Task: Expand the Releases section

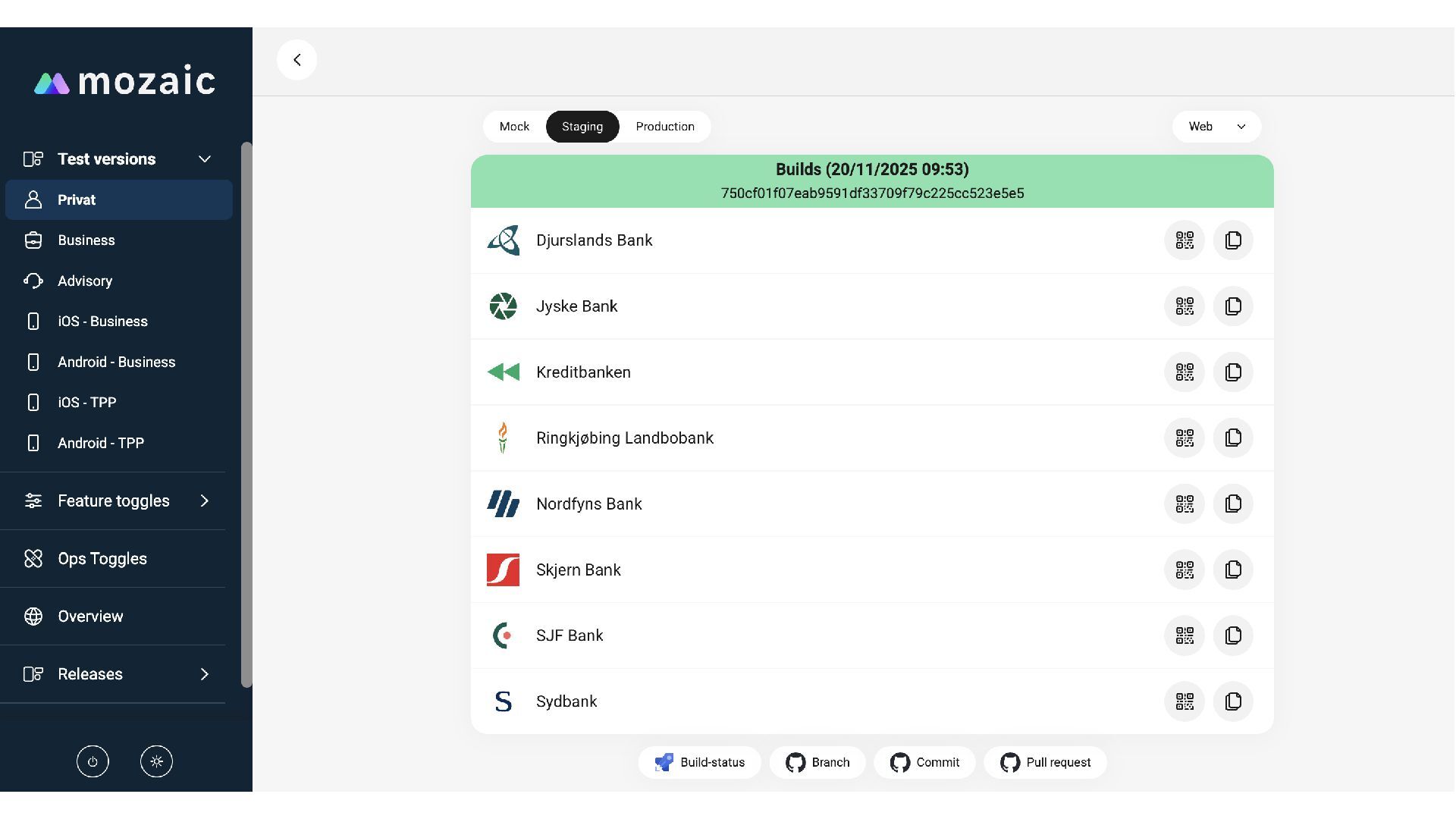Action: tap(204, 674)
